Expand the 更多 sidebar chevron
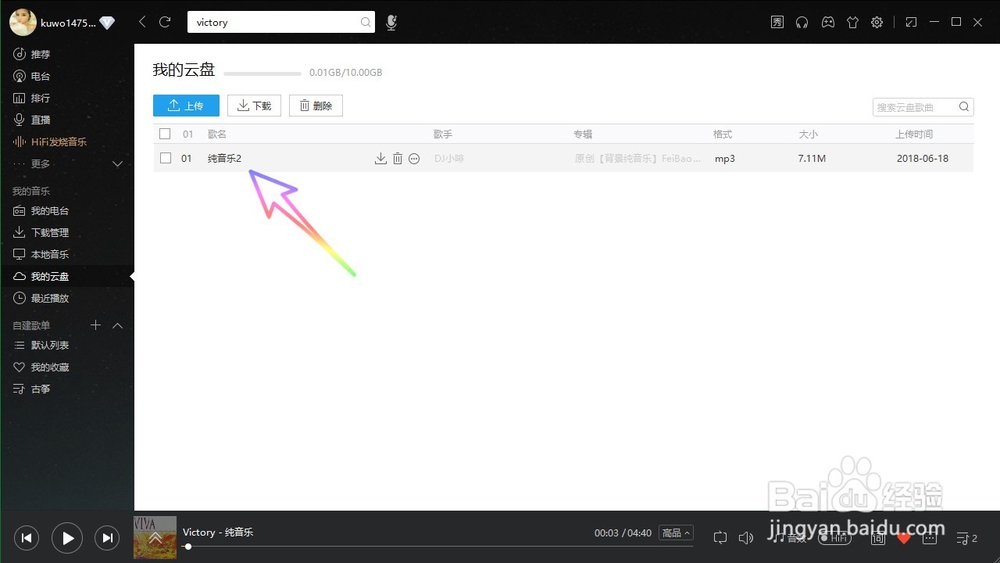 [117, 164]
